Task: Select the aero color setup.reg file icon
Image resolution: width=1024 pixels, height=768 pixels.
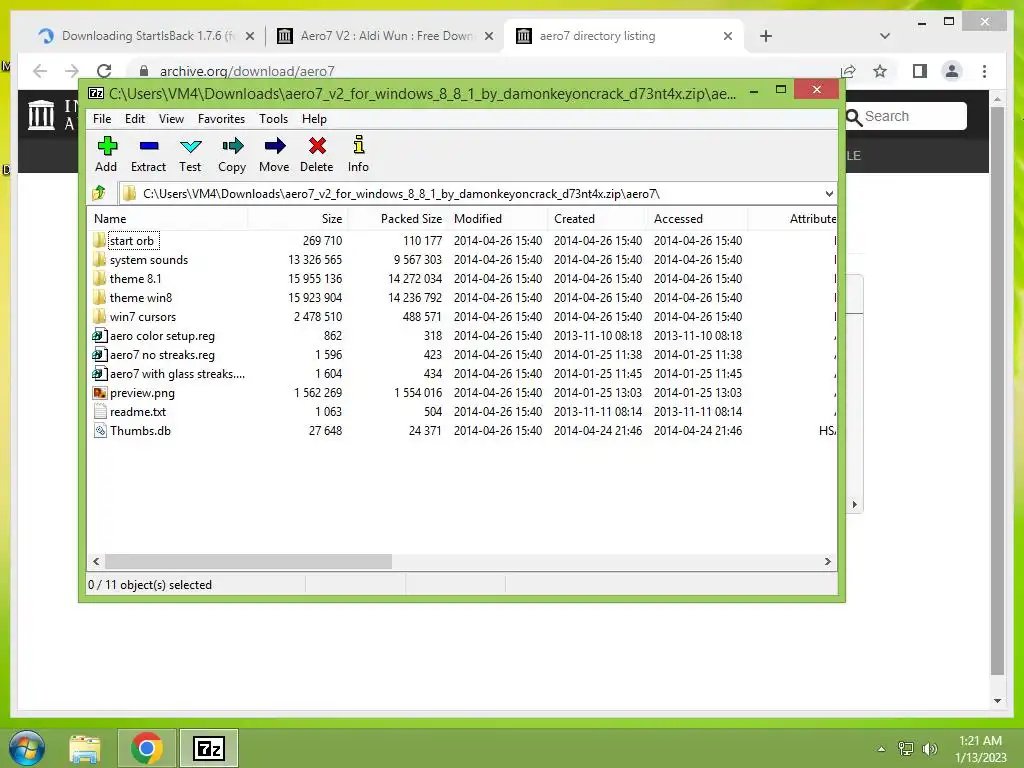Action: 99,336
